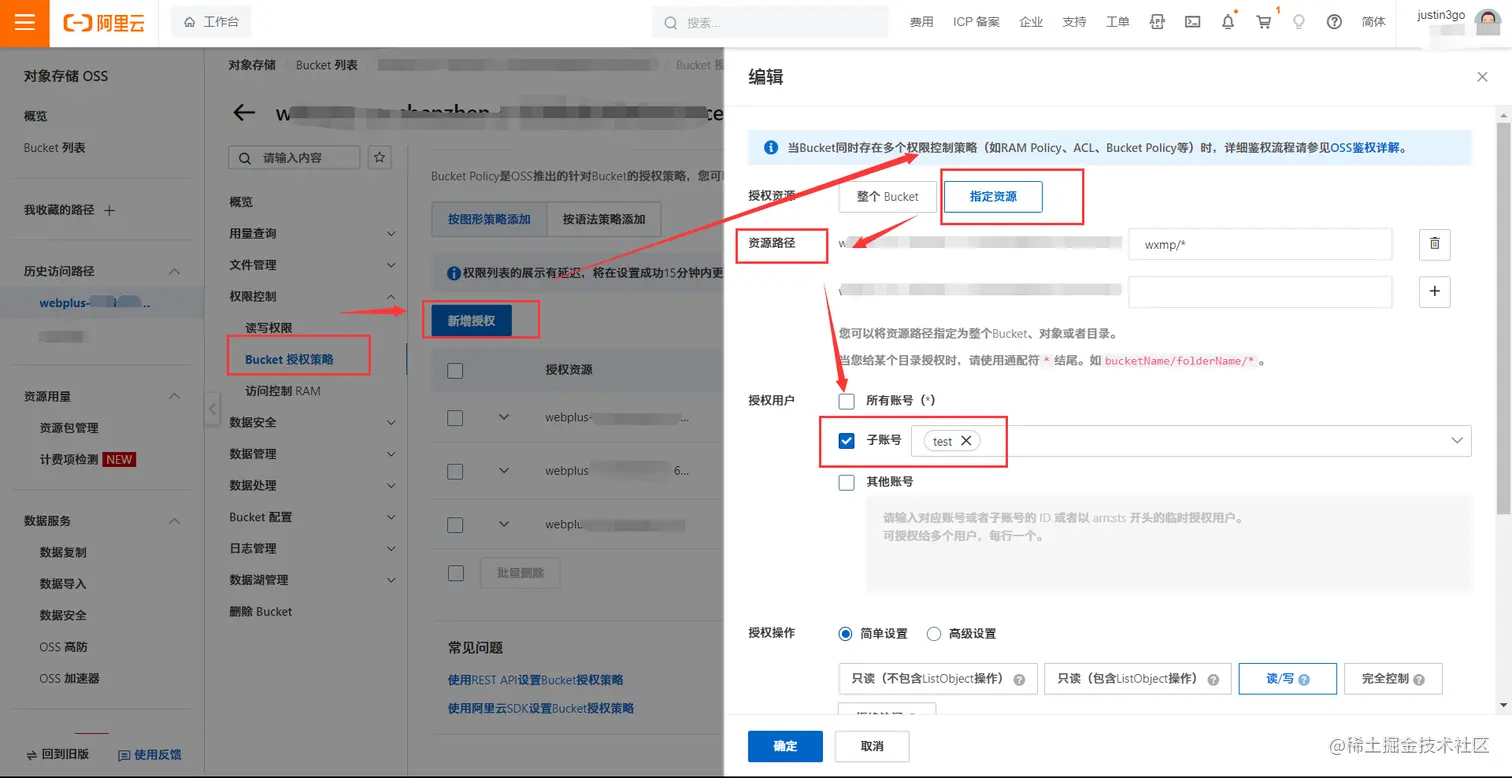The width and height of the screenshot is (1512, 778).
Task: Open the shopping cart icon
Action: coord(1264,22)
